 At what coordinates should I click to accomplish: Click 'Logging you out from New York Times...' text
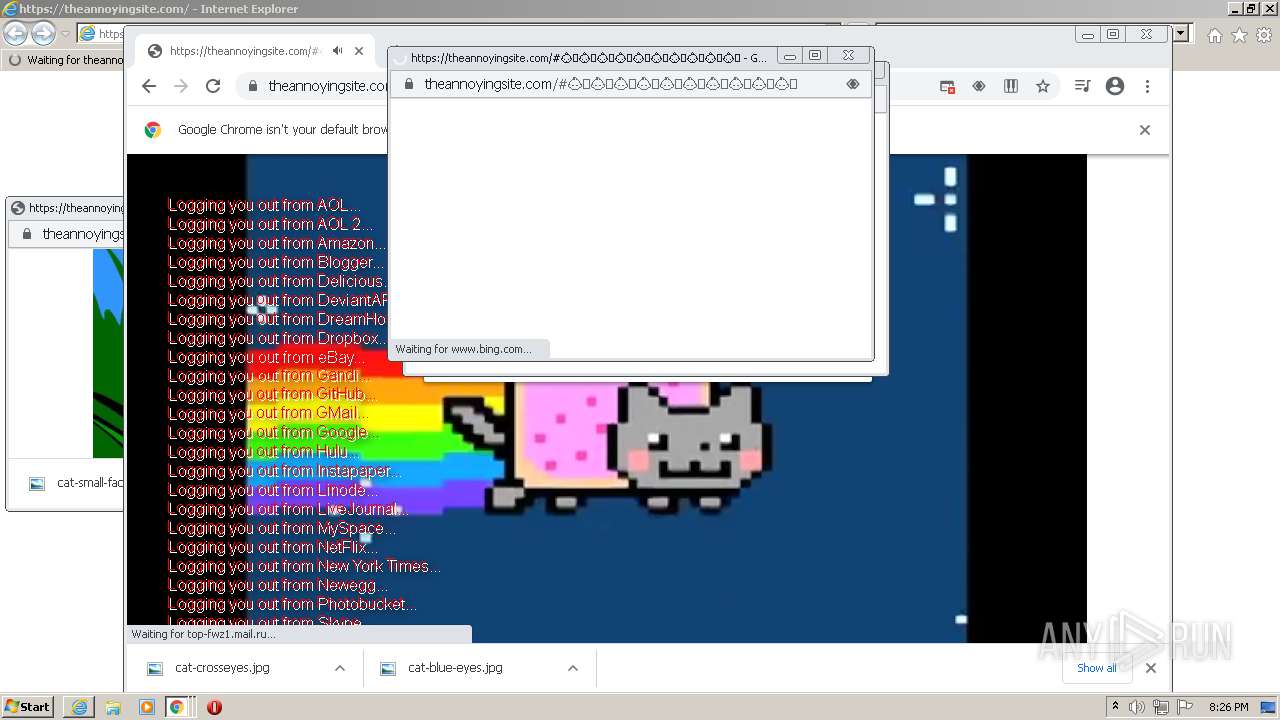[304, 566]
